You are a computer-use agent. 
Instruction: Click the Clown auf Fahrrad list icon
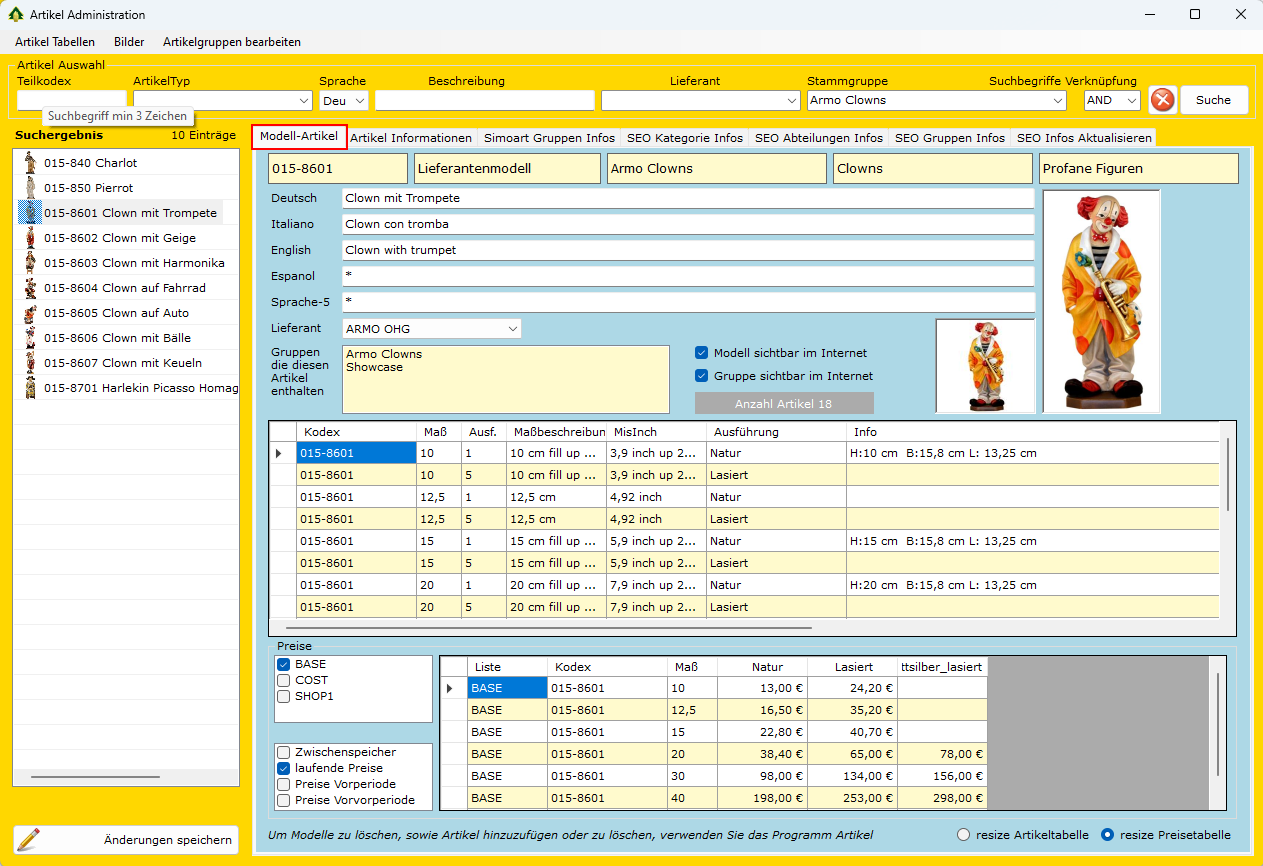pyautogui.click(x=30, y=288)
